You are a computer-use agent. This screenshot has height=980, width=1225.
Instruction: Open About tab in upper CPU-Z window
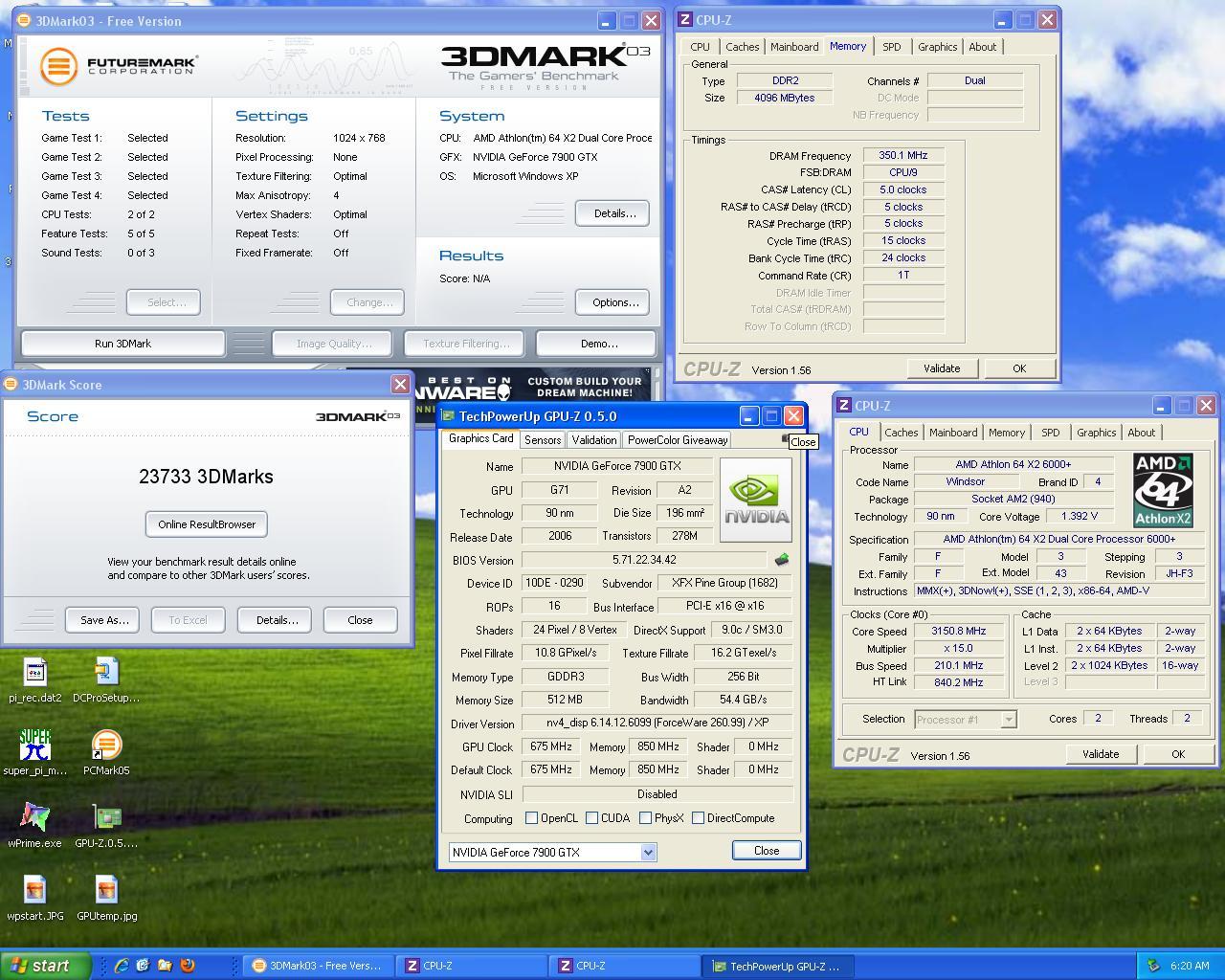pyautogui.click(x=983, y=47)
